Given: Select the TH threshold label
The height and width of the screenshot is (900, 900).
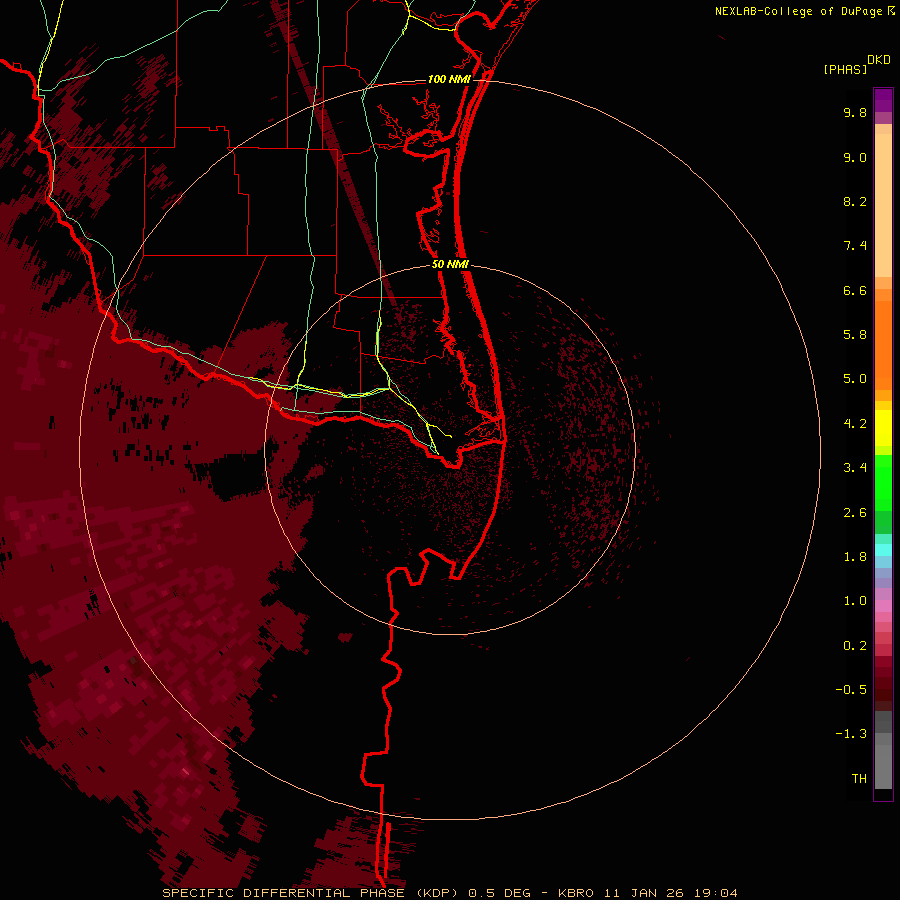Looking at the screenshot, I should click(859, 779).
